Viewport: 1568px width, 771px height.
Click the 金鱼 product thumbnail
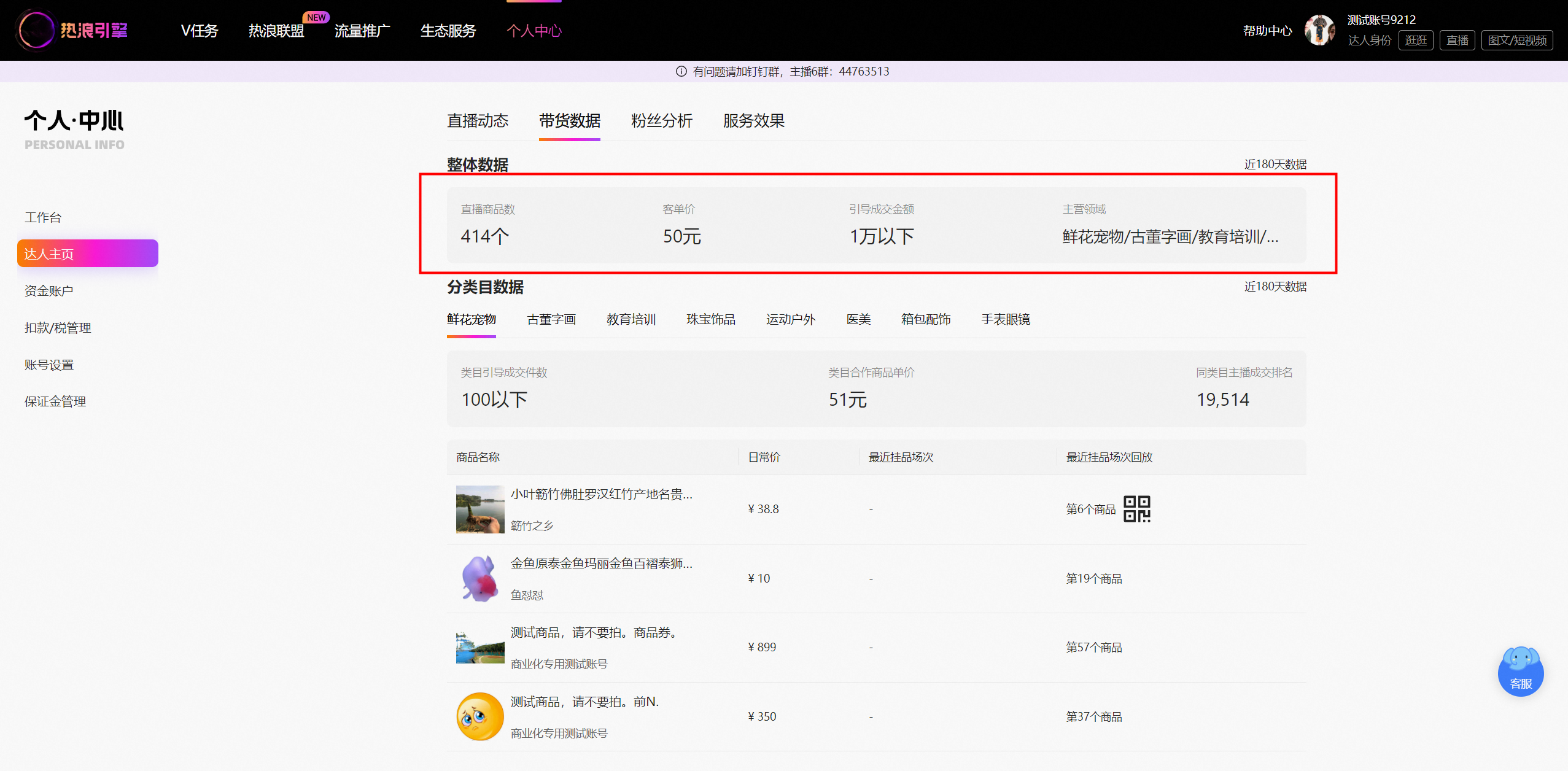pos(480,578)
